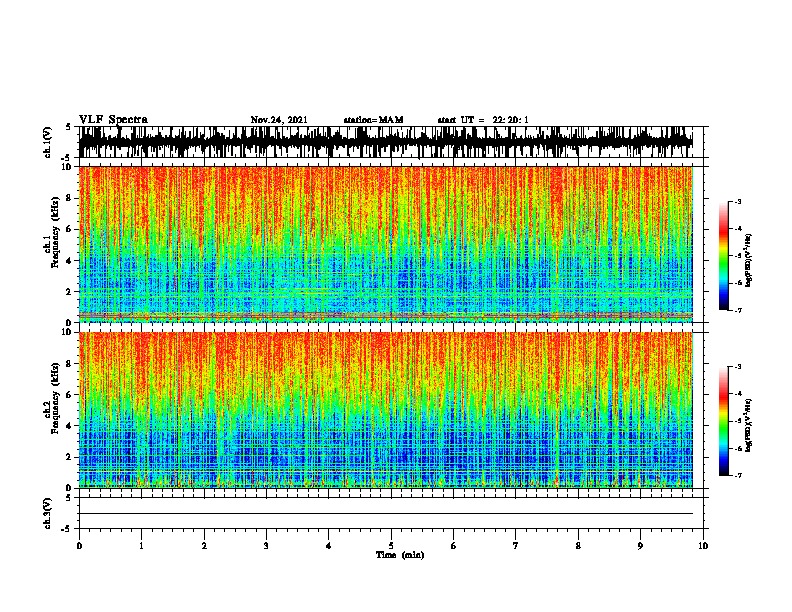The image size is (792, 612).
Task: Click the "ch.3(V)" y-axis label at bottom
Action: pyautogui.click(x=48, y=513)
